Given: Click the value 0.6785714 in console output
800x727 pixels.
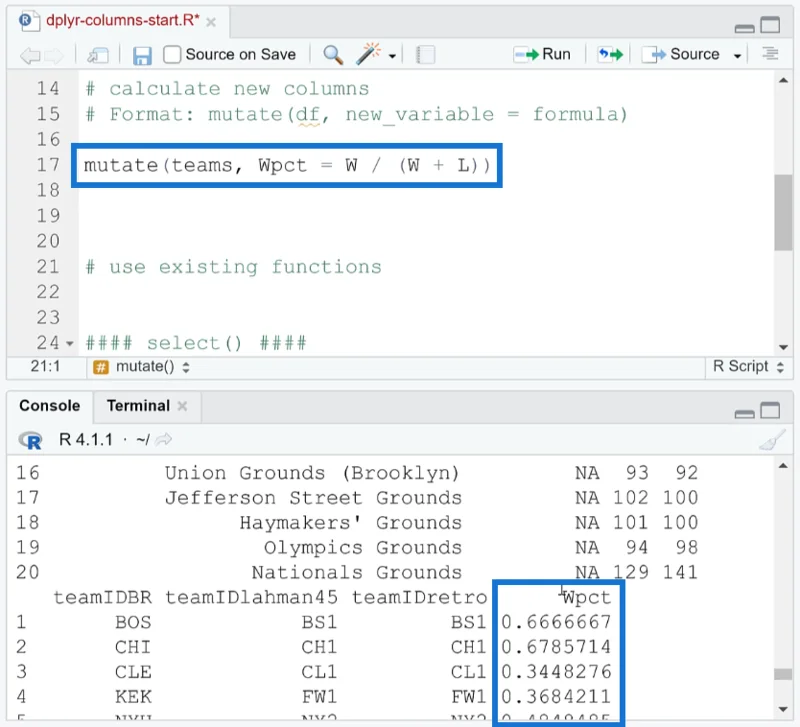Looking at the screenshot, I should (x=556, y=647).
